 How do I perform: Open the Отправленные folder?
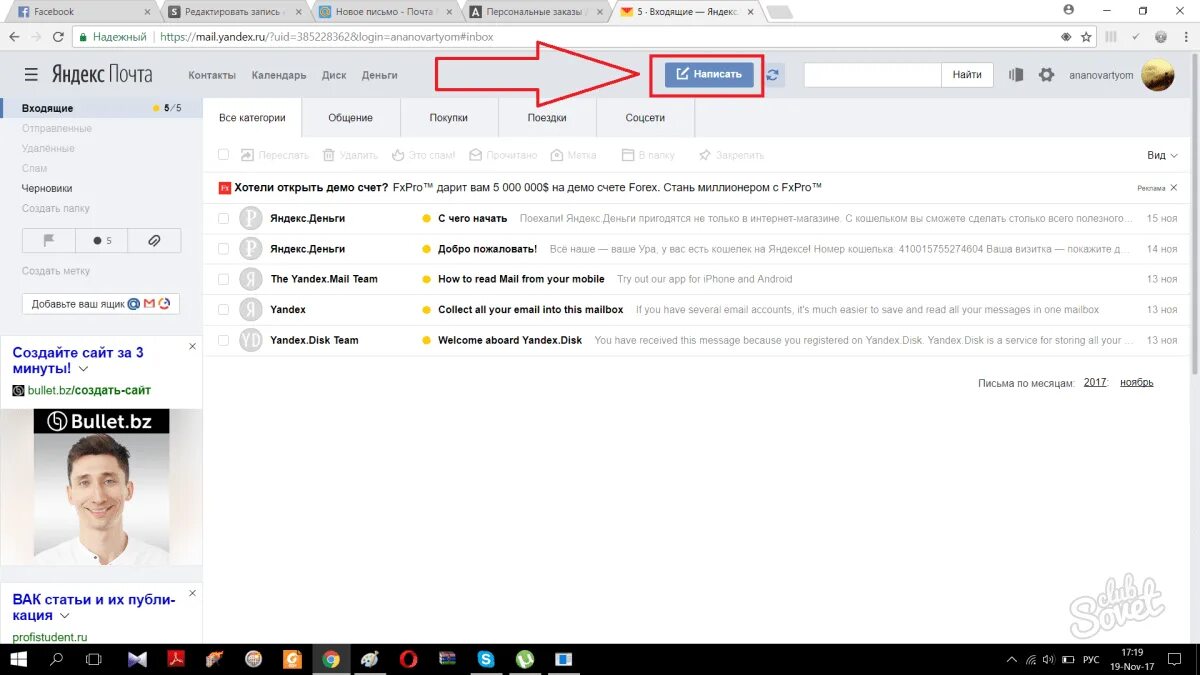tap(57, 128)
